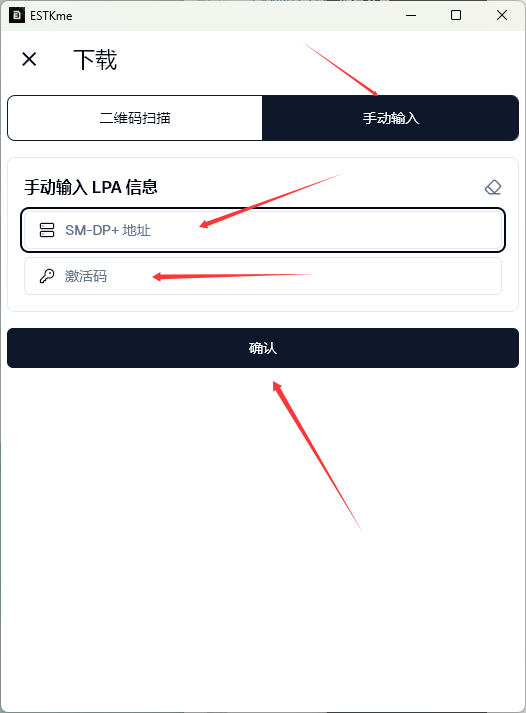The image size is (526, 713).
Task: Clear LPA fields with the eraser icon
Action: tap(493, 187)
